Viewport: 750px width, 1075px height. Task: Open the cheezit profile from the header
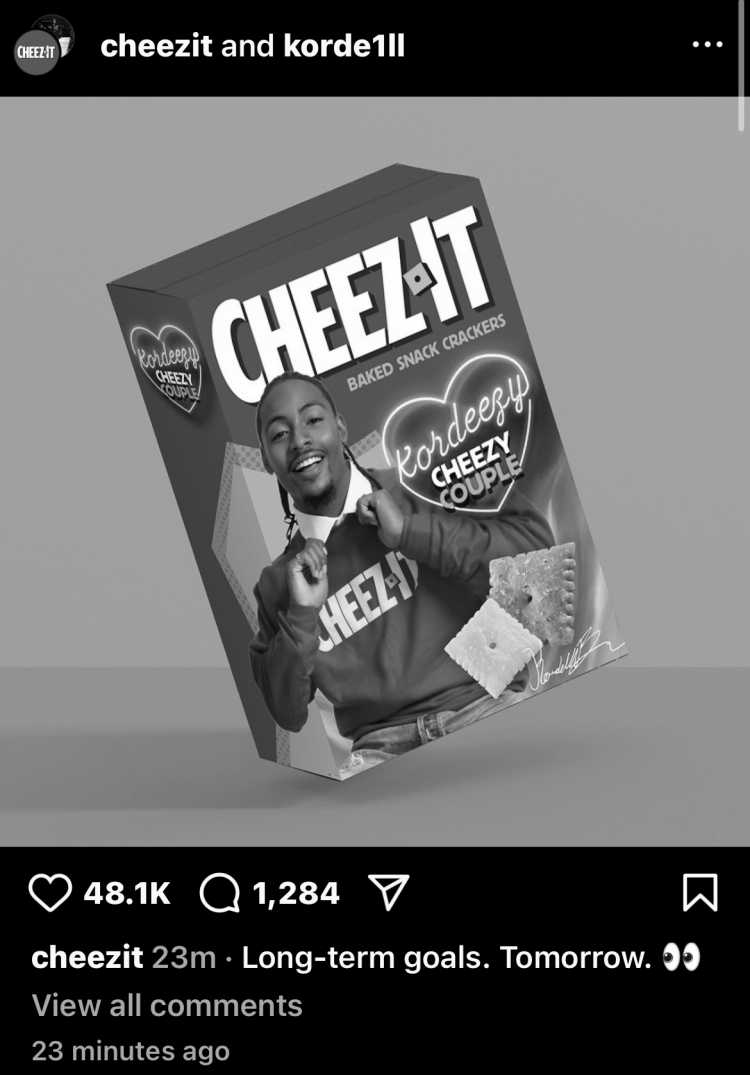point(156,46)
